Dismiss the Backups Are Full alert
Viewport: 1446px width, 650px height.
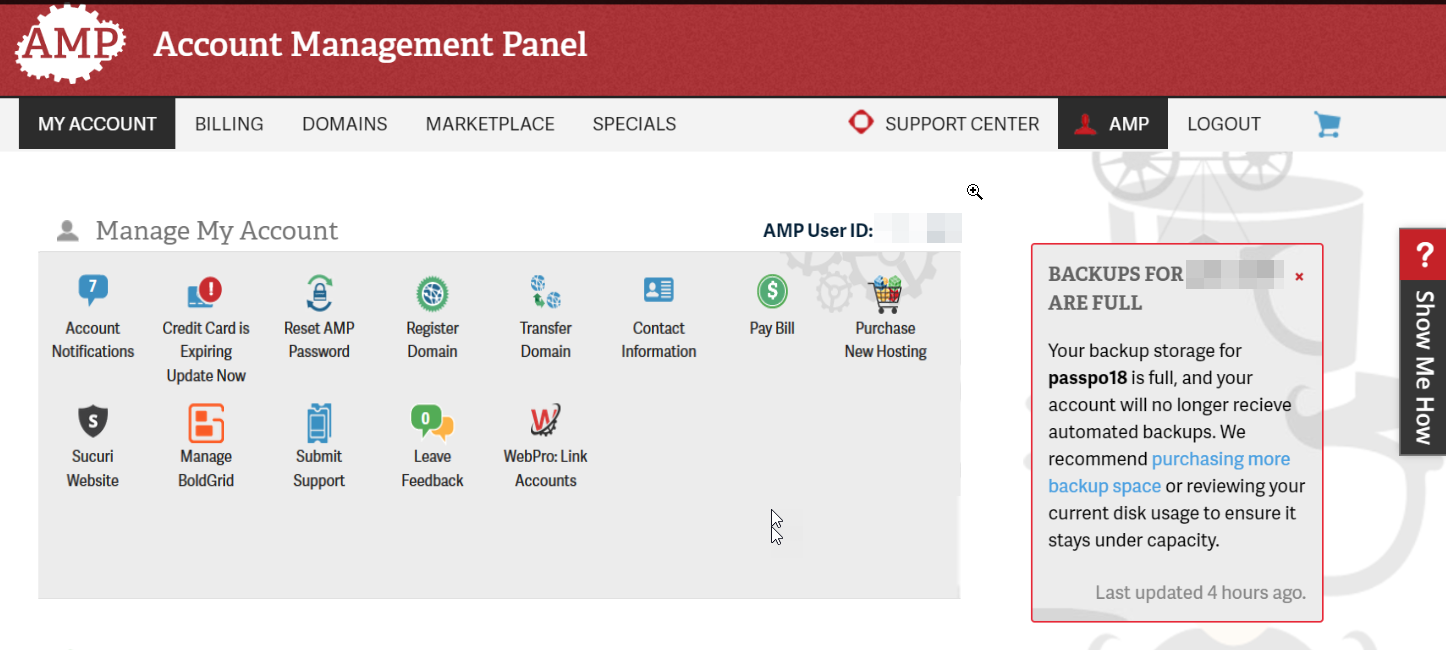coord(1299,276)
